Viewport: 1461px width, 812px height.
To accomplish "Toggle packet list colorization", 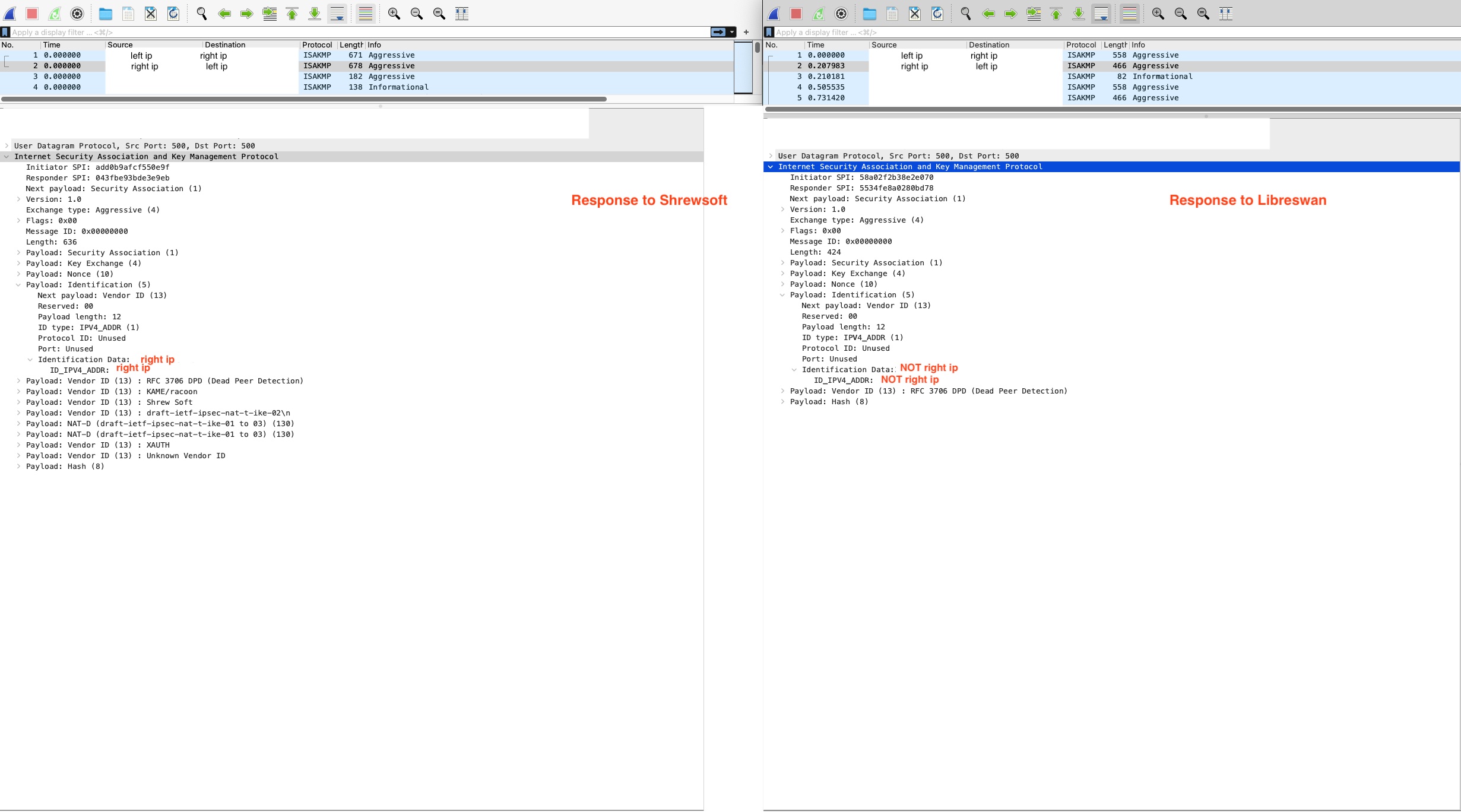I will 365,13.
